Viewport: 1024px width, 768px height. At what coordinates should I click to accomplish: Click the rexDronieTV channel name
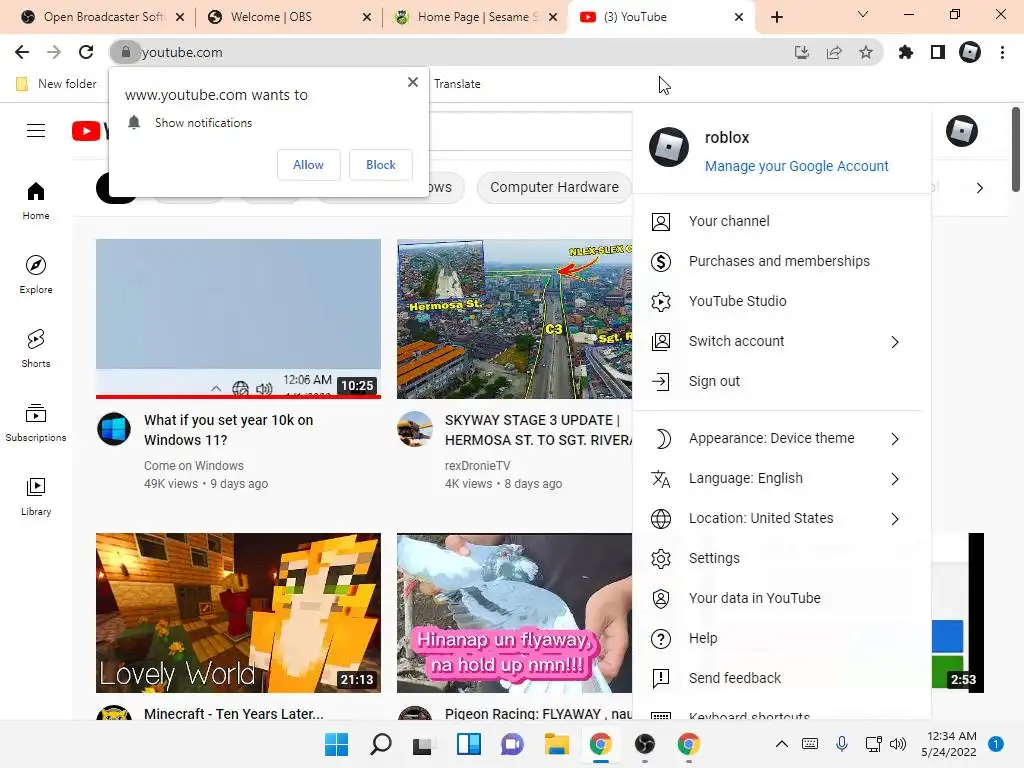pos(477,466)
